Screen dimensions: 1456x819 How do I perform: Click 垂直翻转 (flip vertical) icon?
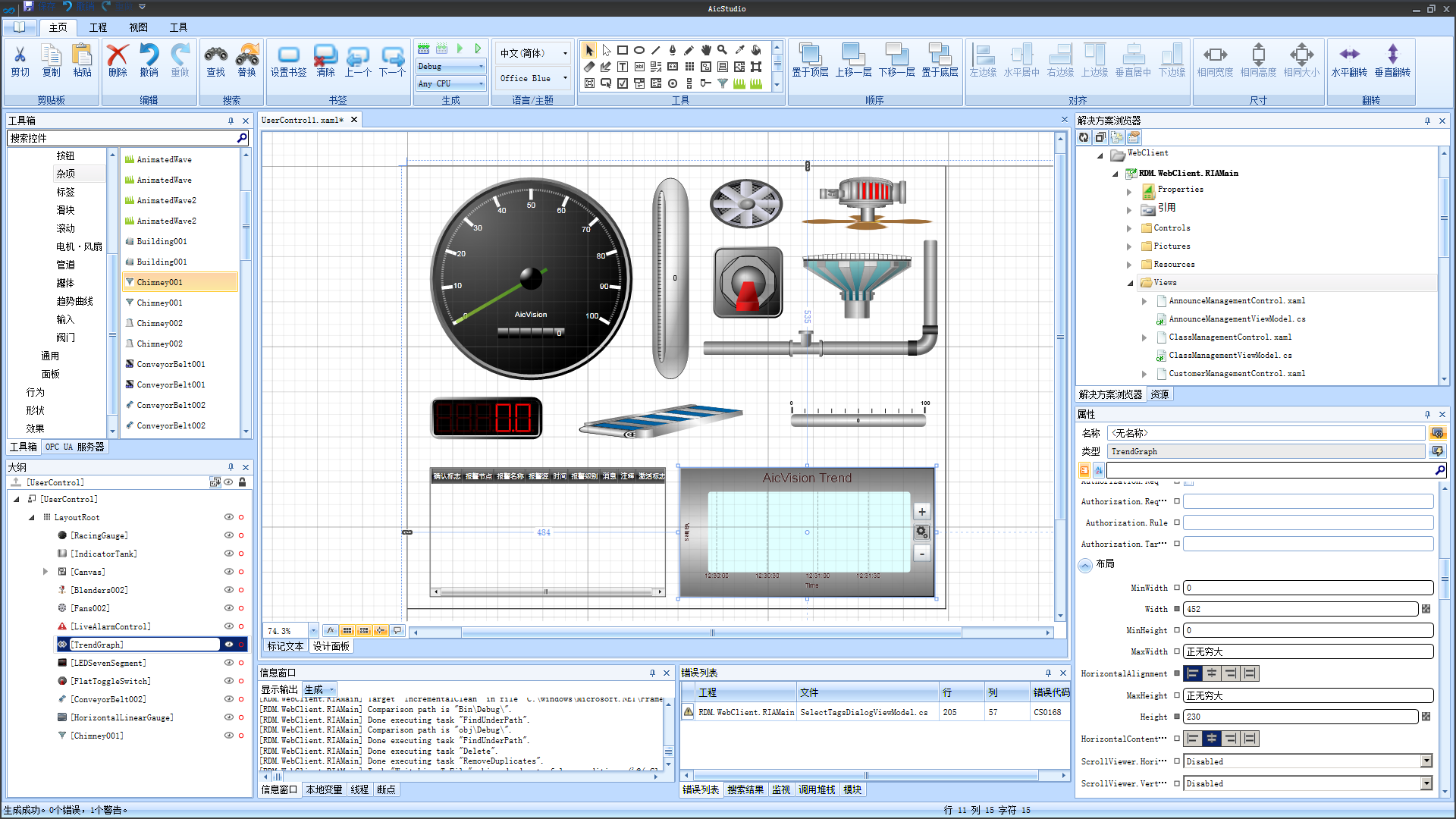[x=1392, y=54]
